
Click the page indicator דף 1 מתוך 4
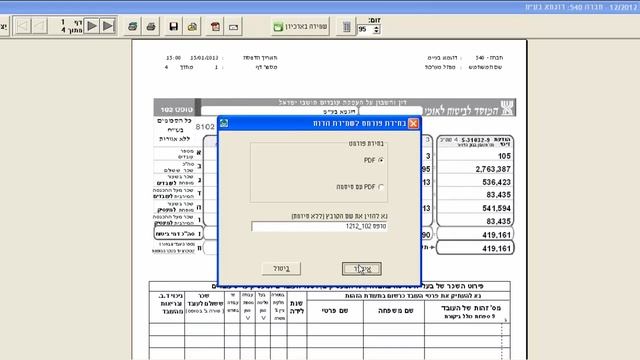point(72,26)
